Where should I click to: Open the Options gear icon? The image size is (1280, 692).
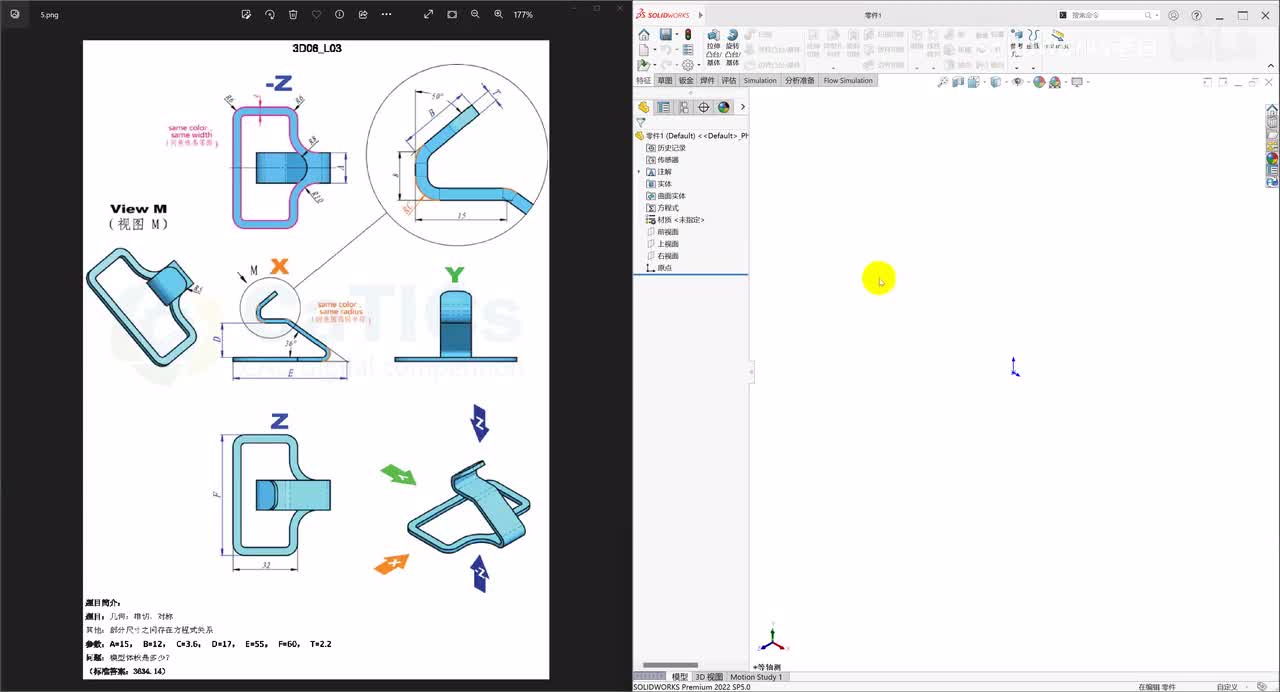click(x=688, y=65)
